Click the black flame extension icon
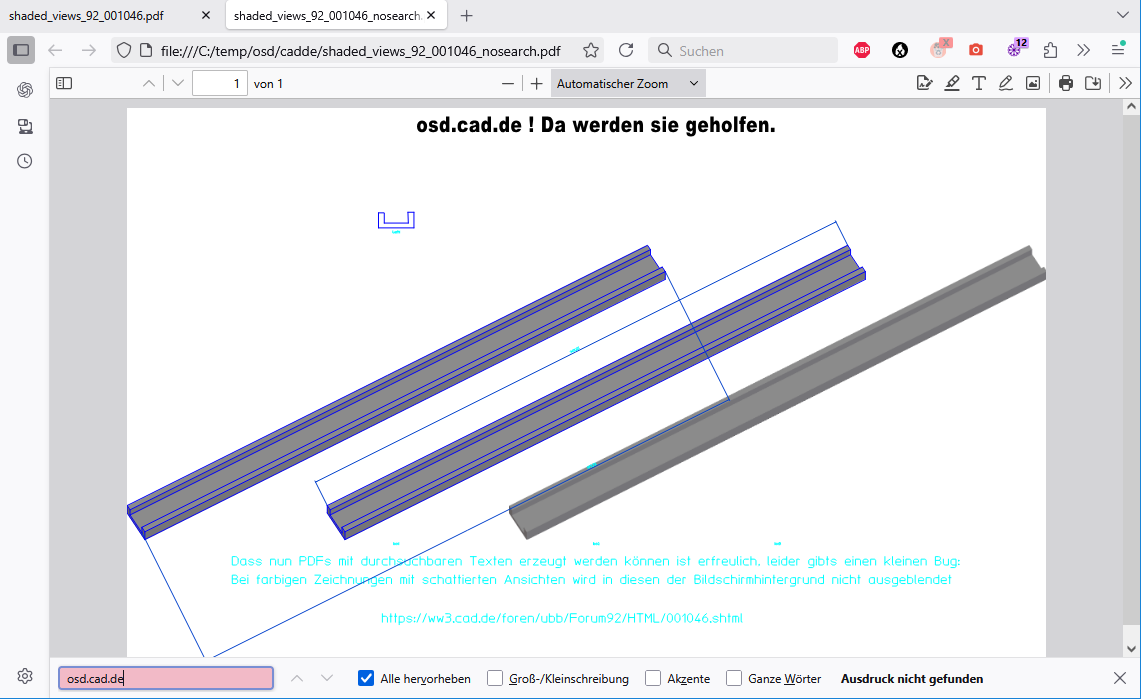Image resolution: width=1141 pixels, height=699 pixels. pos(900,50)
